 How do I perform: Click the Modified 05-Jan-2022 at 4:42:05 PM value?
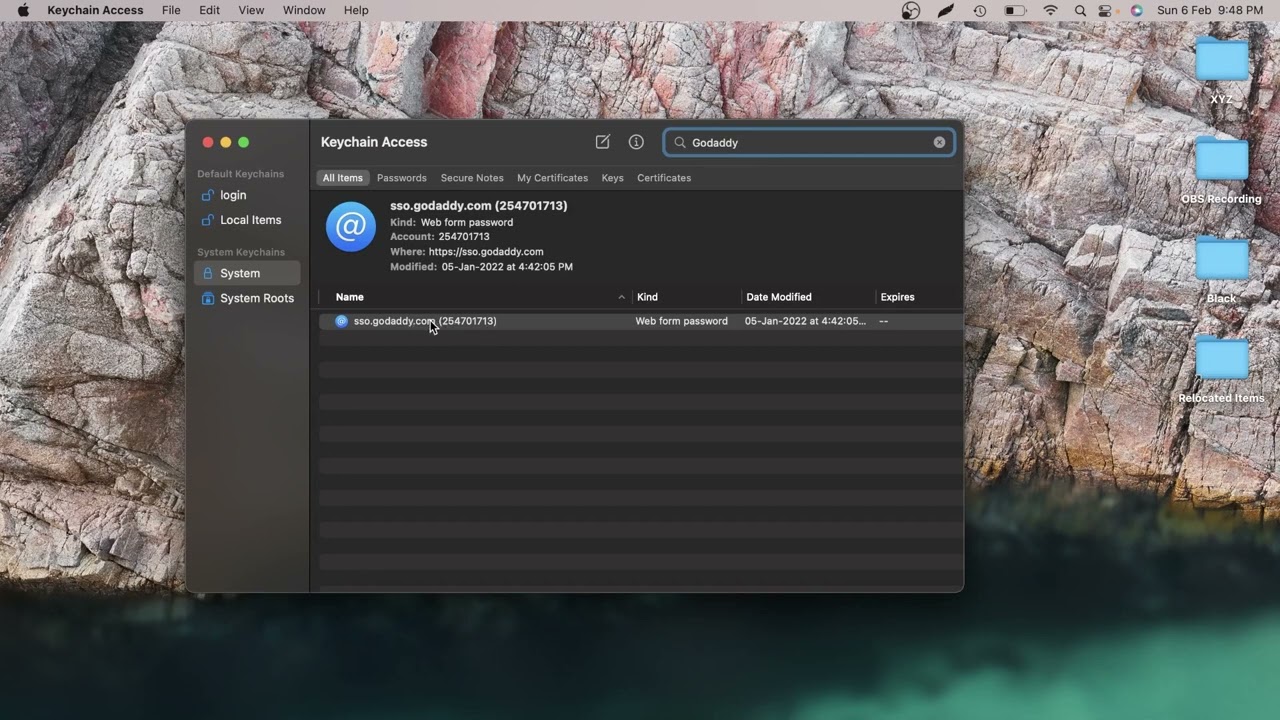pos(507,267)
